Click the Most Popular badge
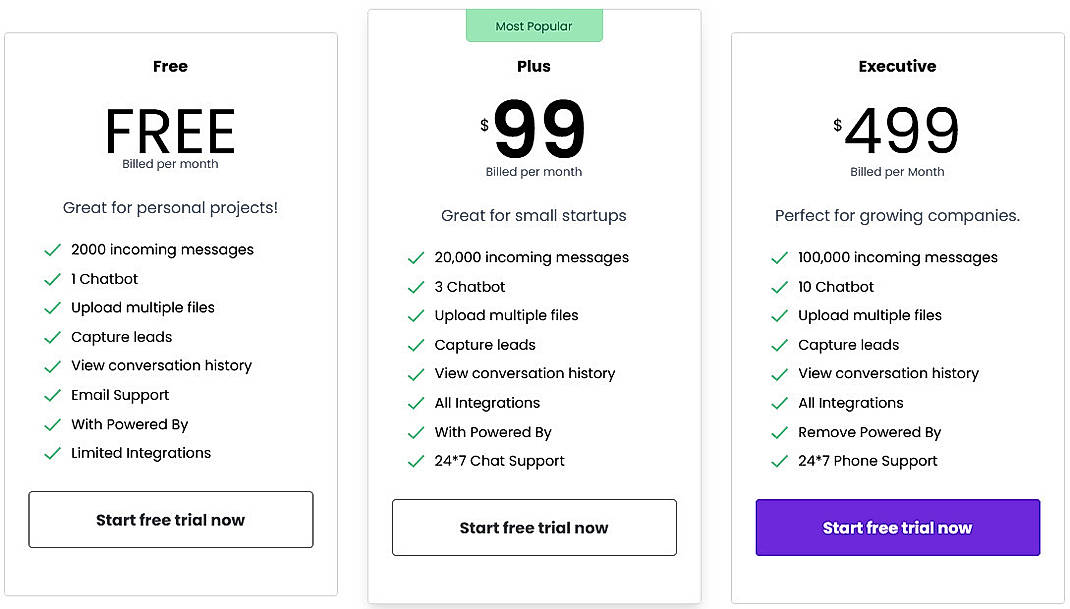1070x609 pixels. pyautogui.click(x=534, y=25)
